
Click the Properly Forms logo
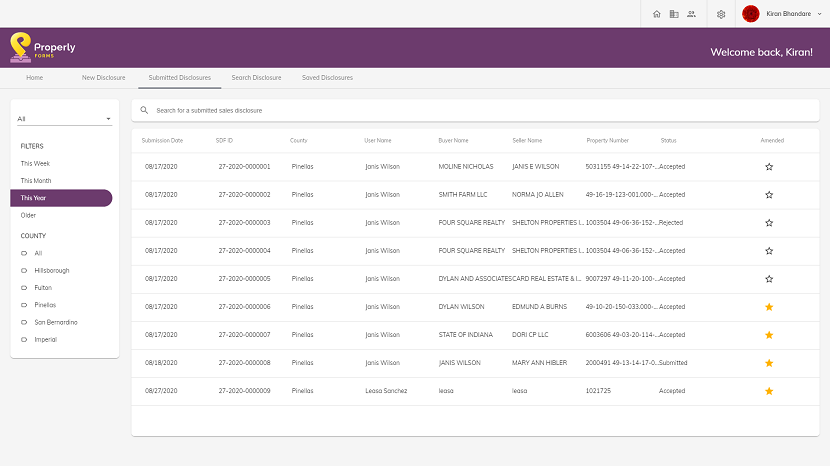tap(43, 48)
